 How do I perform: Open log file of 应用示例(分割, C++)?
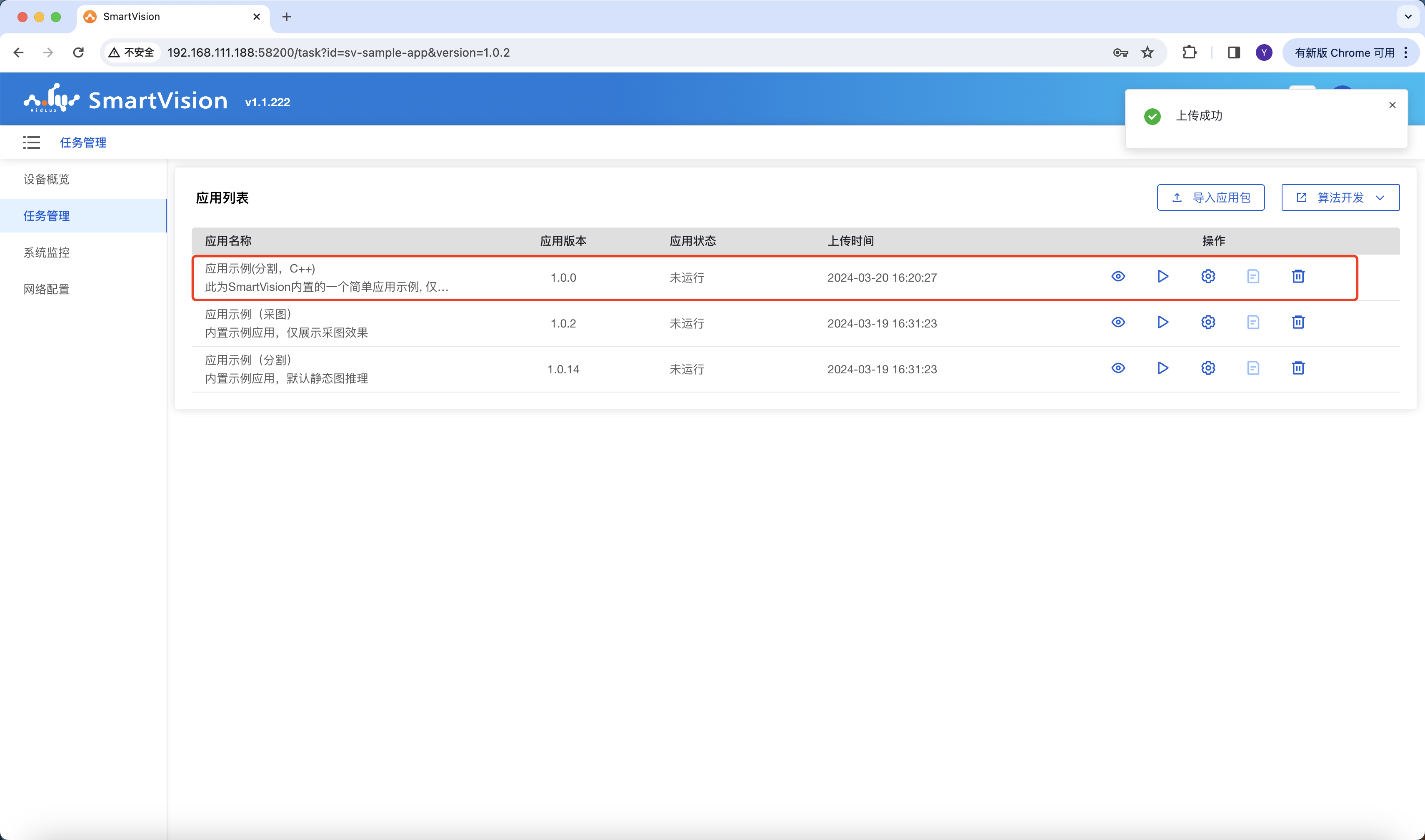click(1253, 276)
